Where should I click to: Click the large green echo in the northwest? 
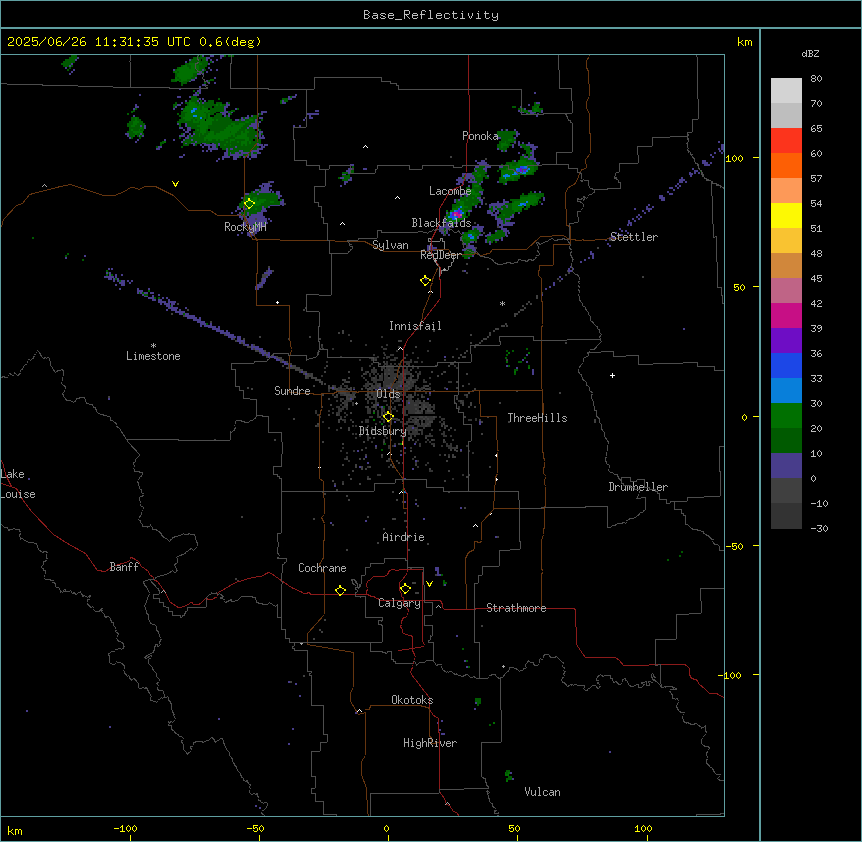[221, 128]
